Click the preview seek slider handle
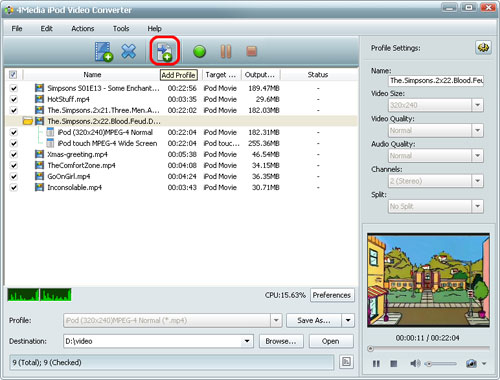Image resolution: width=500 pixels, height=380 pixels. [x=370, y=349]
